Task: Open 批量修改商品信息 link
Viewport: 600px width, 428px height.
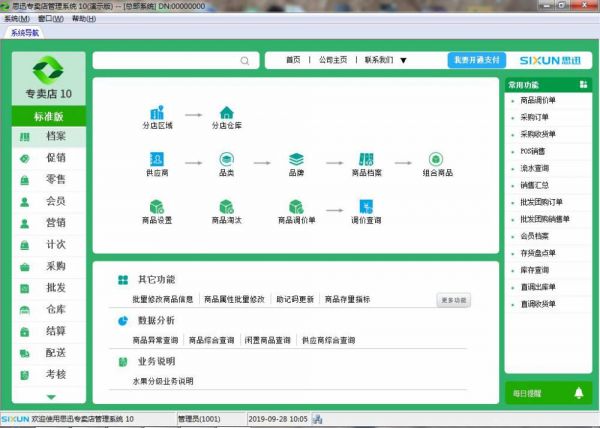Action: coord(163,299)
